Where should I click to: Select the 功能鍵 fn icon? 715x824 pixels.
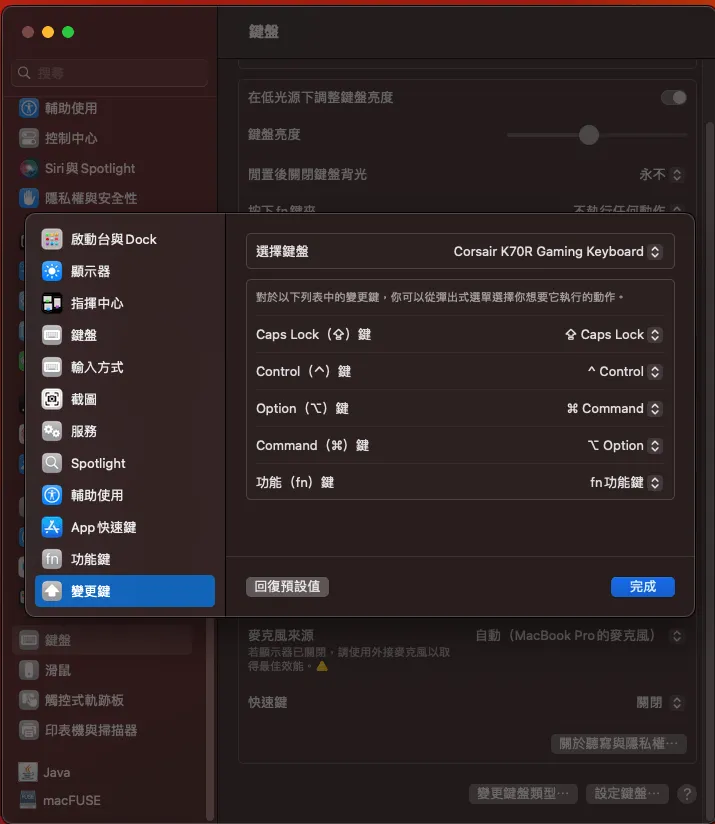click(x=52, y=560)
